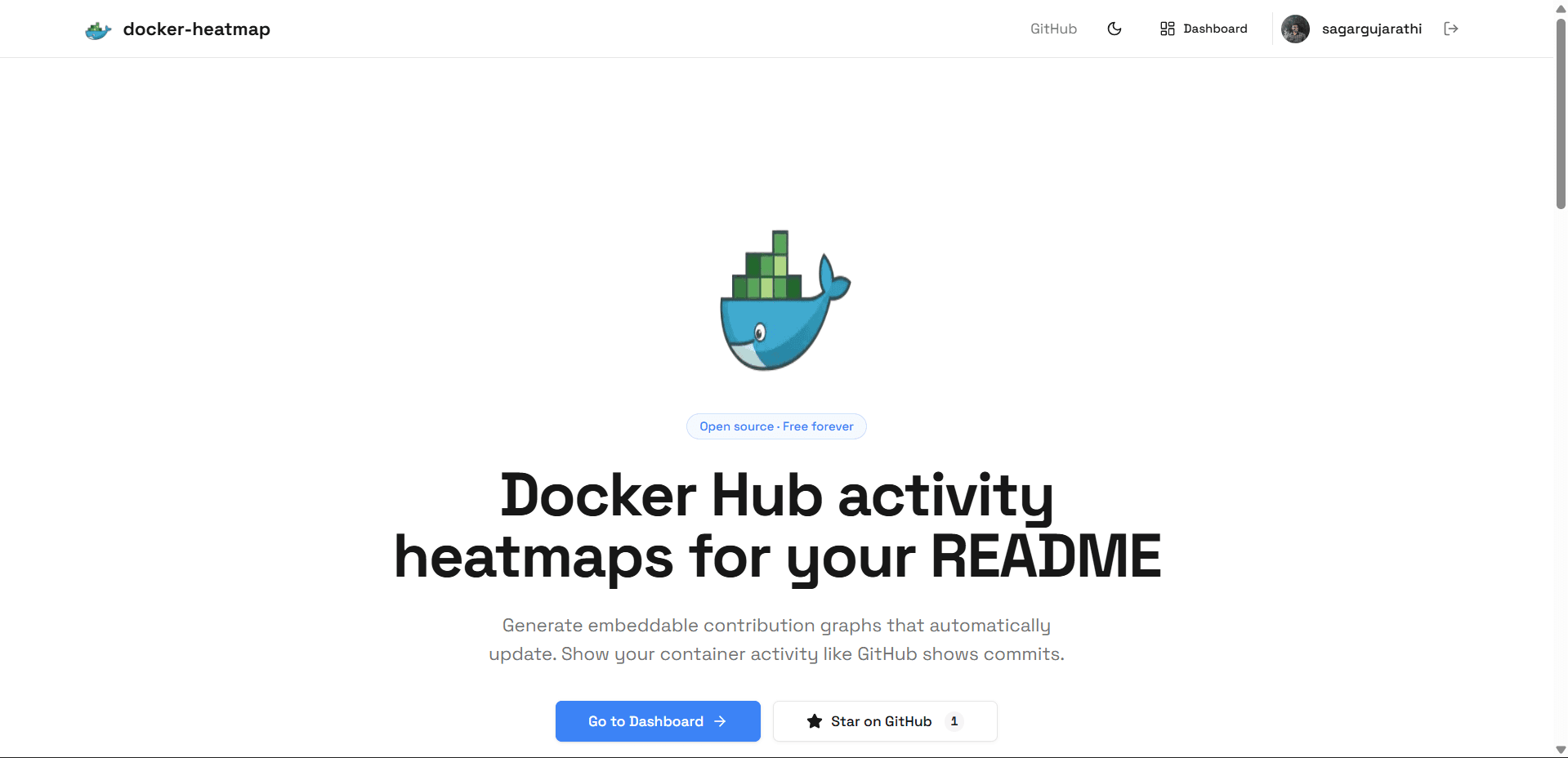Toggle dark mode using the moon icon
The width and height of the screenshot is (1568, 758).
(1114, 28)
